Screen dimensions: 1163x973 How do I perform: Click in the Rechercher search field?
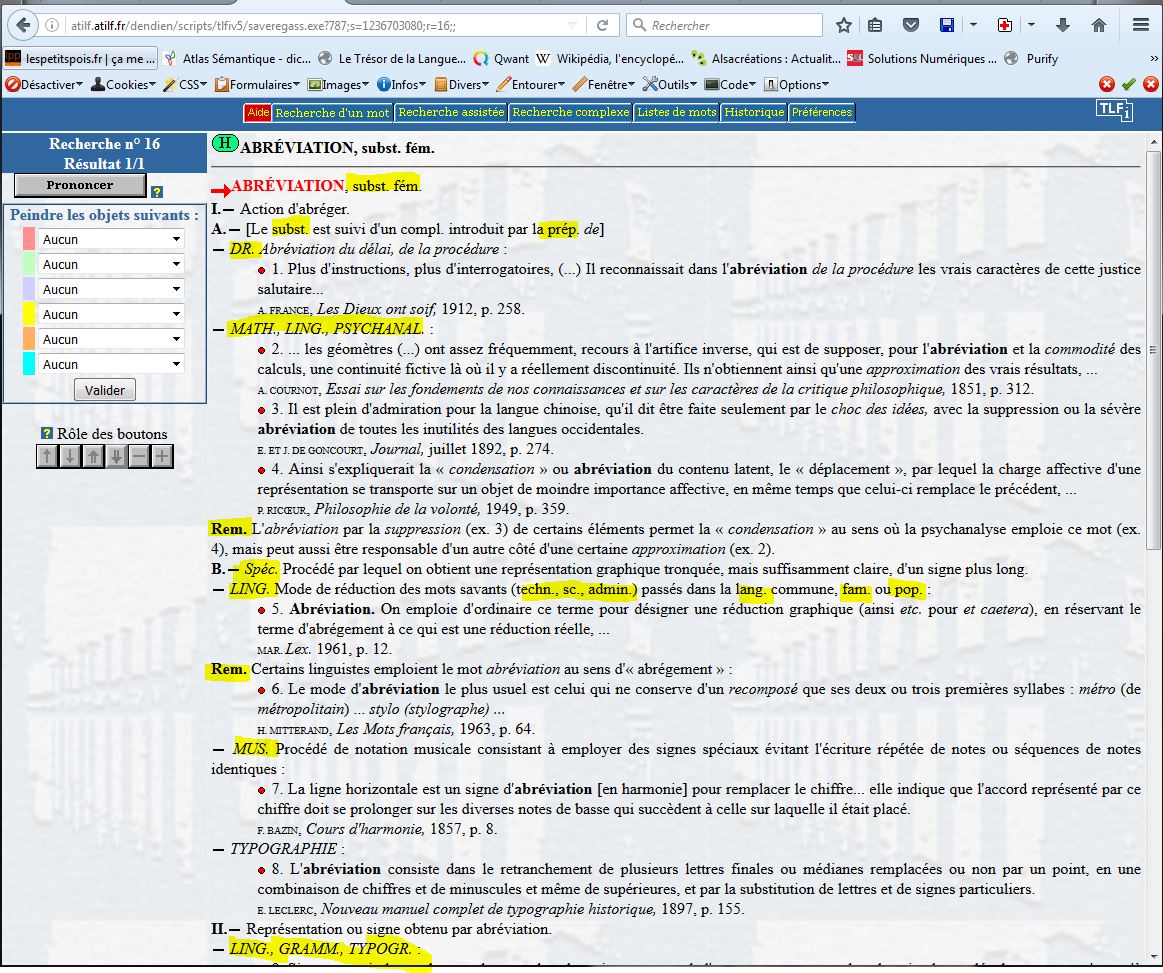pyautogui.click(x=732, y=25)
